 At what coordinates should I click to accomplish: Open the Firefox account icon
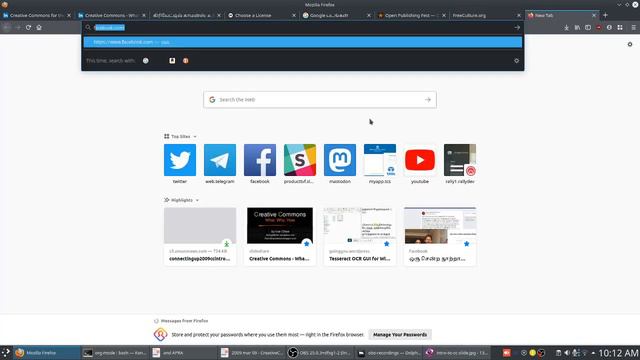coord(609,27)
